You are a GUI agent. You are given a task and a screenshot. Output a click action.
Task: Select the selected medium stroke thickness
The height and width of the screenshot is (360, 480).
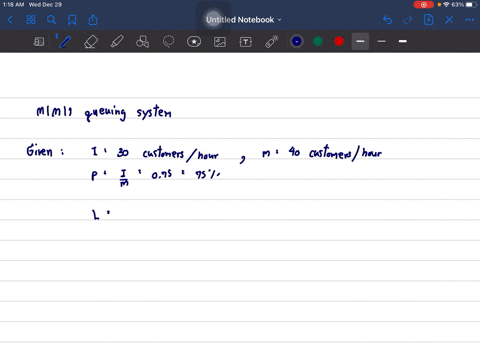coord(360,41)
